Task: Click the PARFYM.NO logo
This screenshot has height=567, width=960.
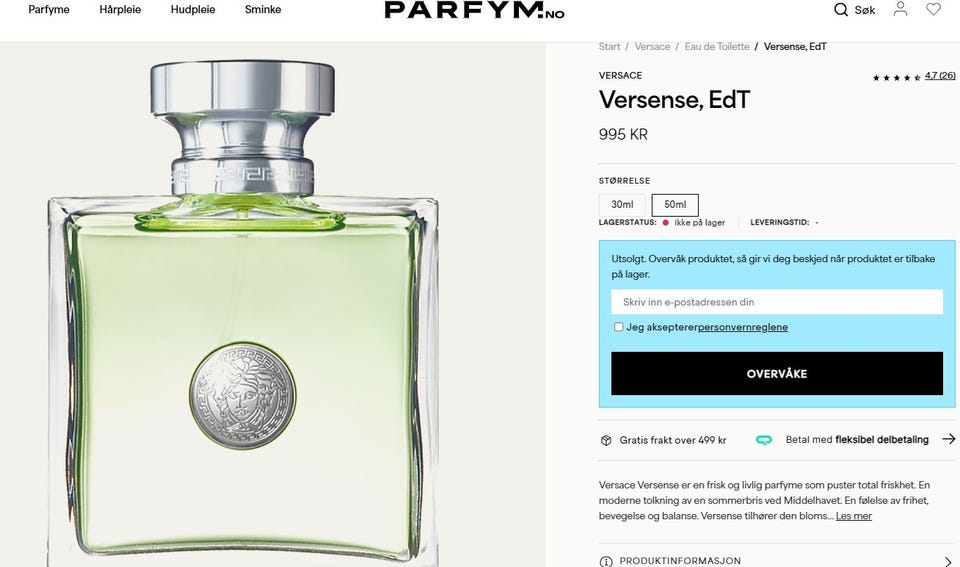Action: pyautogui.click(x=474, y=10)
